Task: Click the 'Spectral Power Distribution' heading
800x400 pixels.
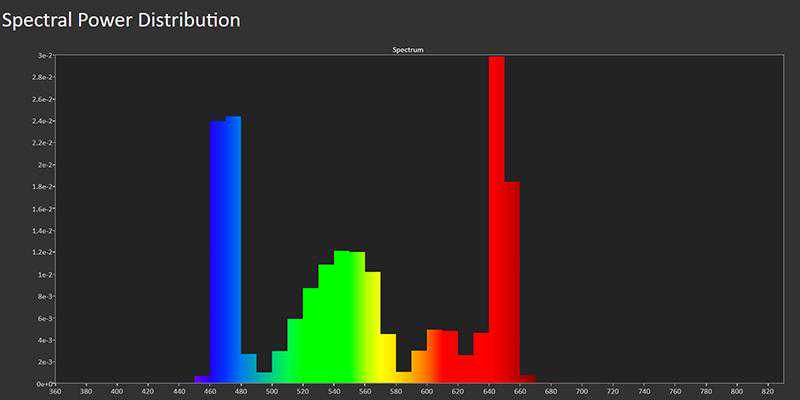Action: [121, 19]
